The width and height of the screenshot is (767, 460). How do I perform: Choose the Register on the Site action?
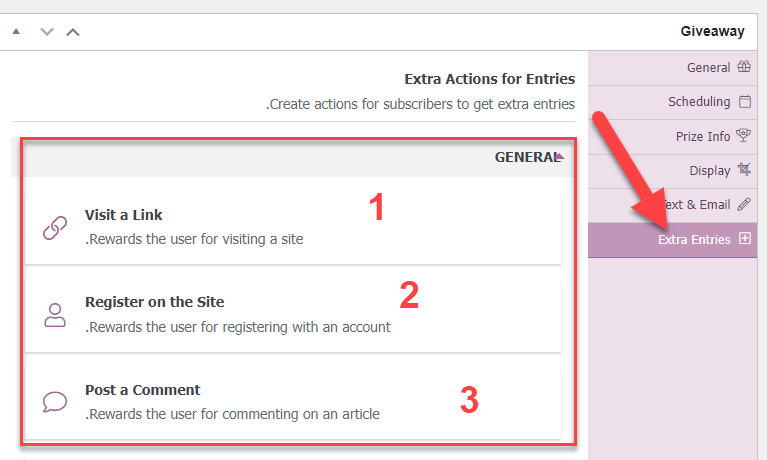coord(154,302)
